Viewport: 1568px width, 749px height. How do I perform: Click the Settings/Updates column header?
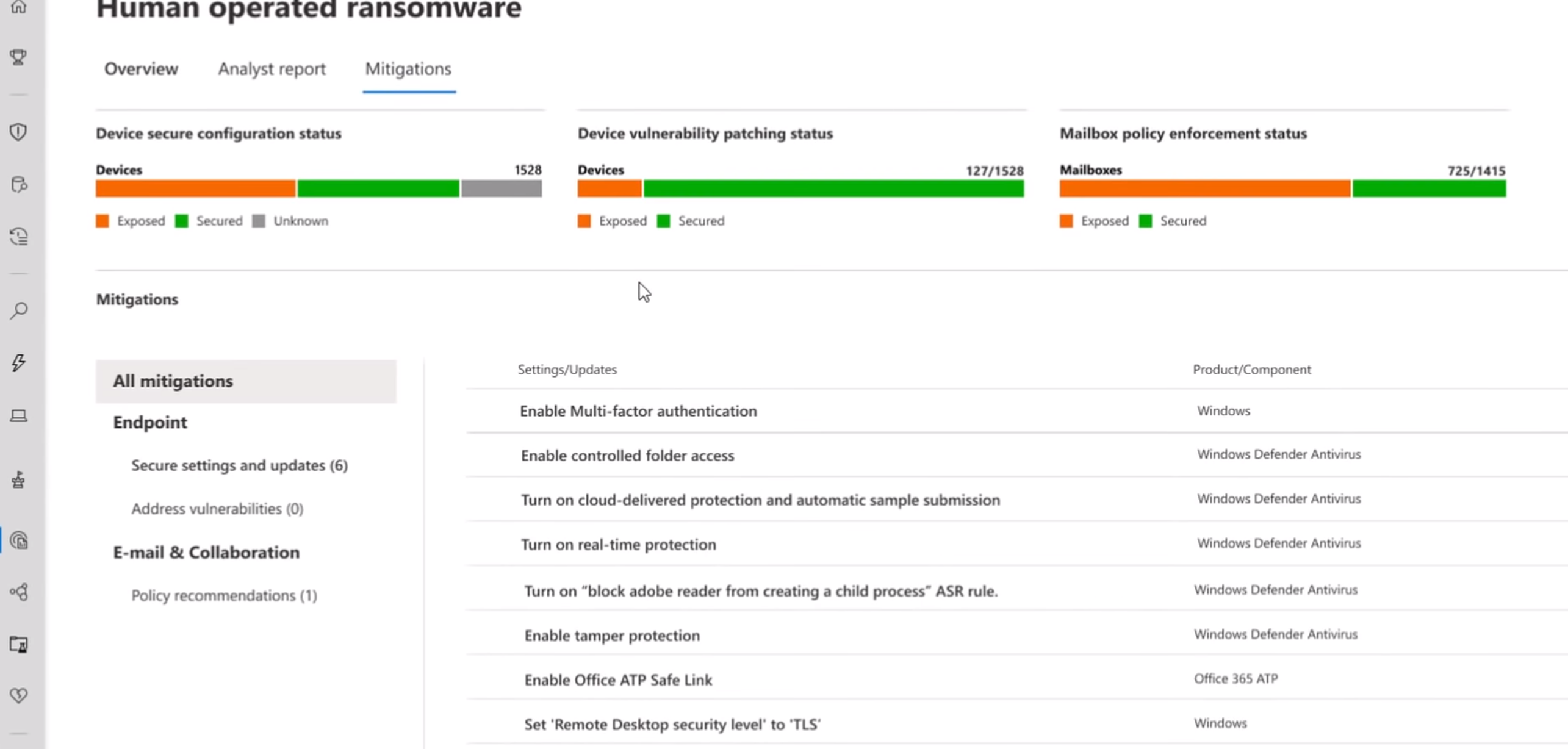pyautogui.click(x=567, y=370)
